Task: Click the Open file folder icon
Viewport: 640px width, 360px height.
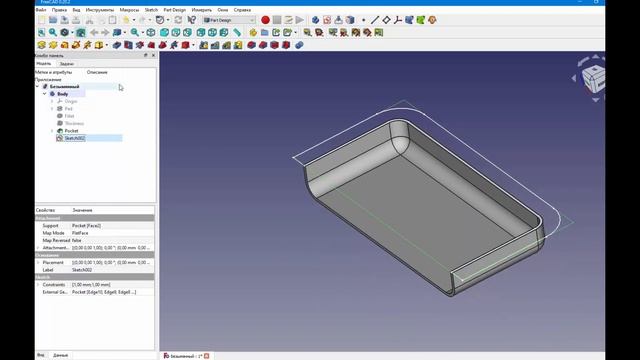Action: 53,20
